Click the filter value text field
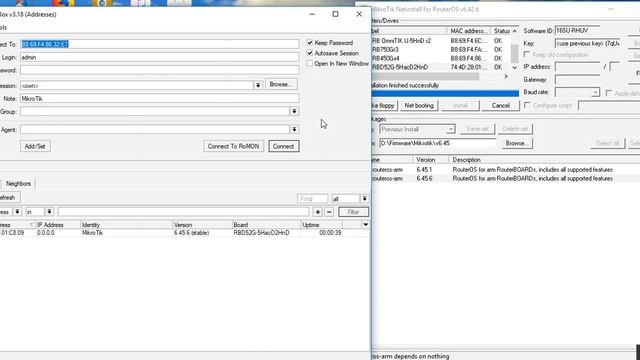The height and width of the screenshot is (360, 640). 183,212
